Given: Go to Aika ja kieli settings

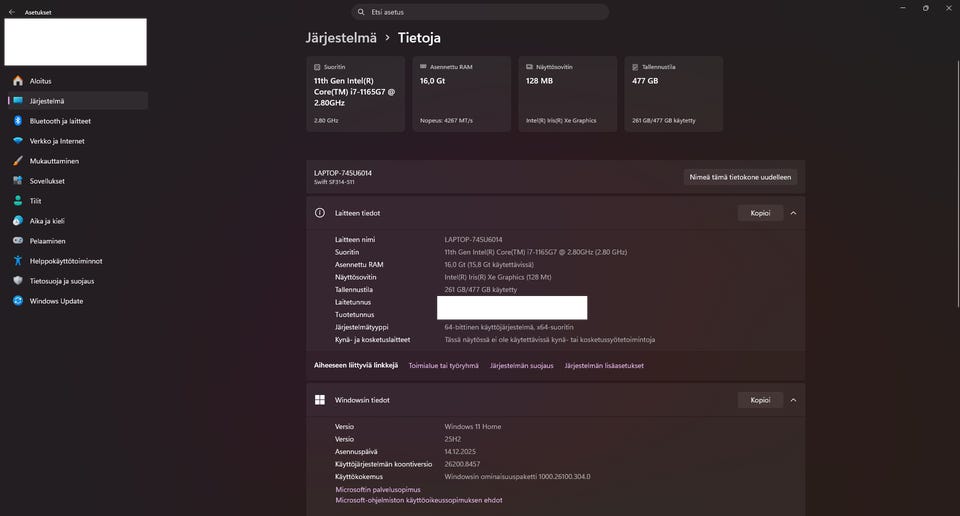Looking at the screenshot, I should click(78, 221).
